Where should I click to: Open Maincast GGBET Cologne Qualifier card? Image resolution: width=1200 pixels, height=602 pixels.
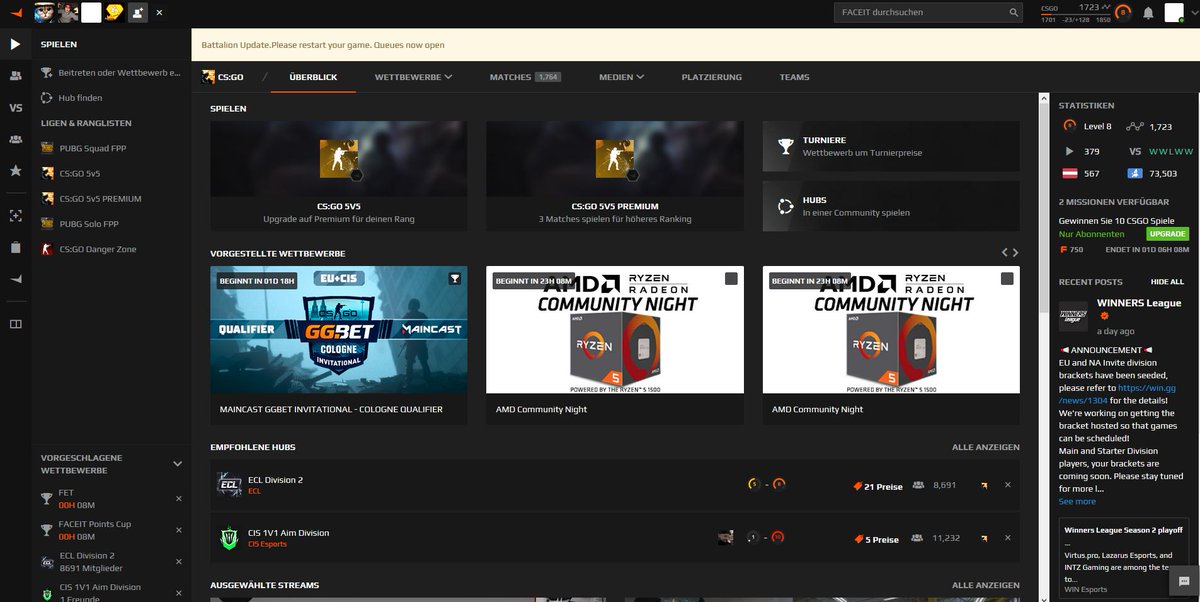pyautogui.click(x=339, y=345)
